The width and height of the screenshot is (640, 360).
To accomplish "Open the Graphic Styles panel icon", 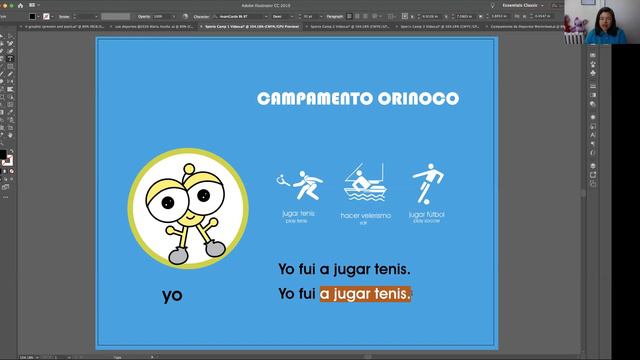I will 593,126.
